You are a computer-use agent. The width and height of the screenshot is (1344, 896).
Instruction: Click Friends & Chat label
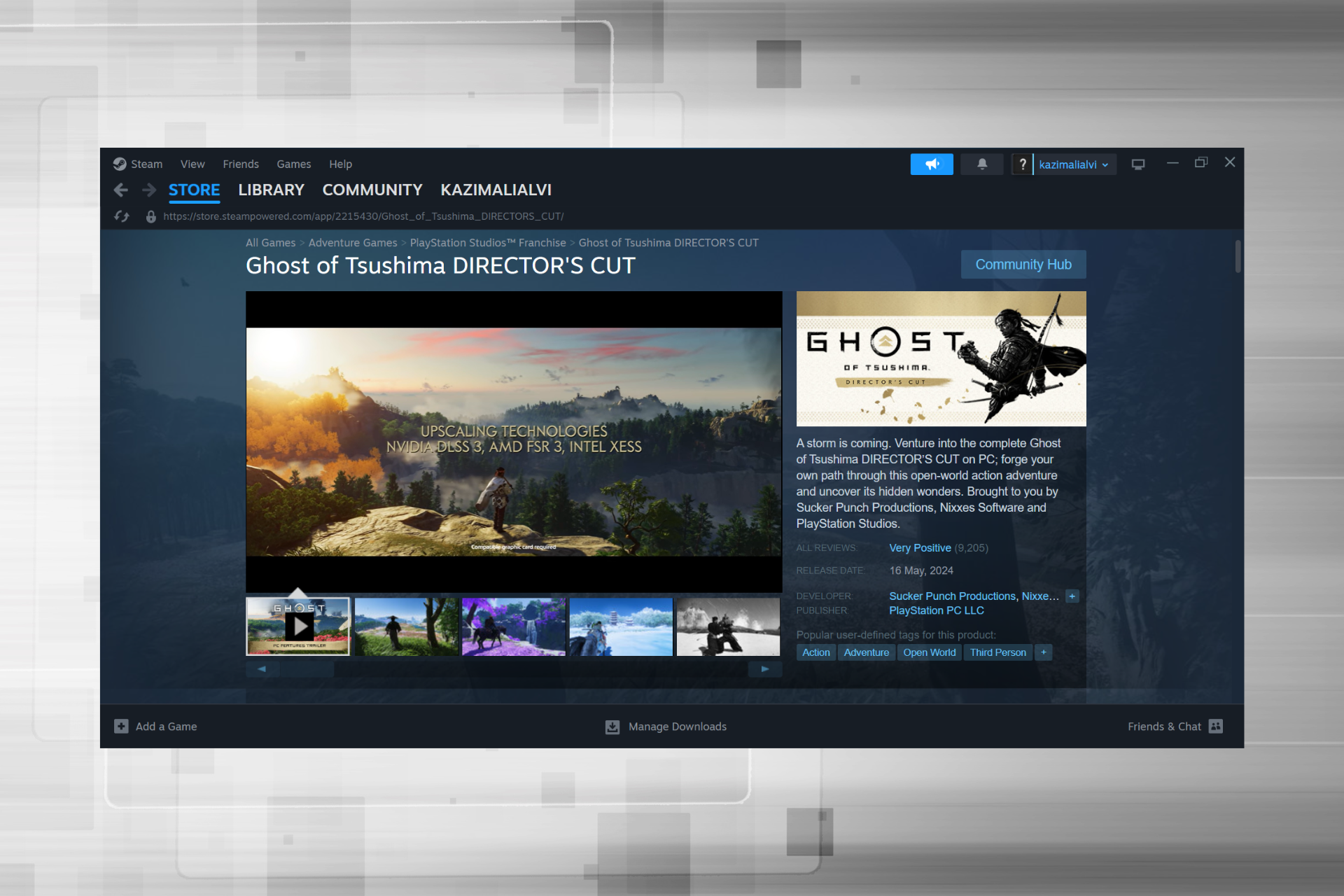pyautogui.click(x=1164, y=727)
